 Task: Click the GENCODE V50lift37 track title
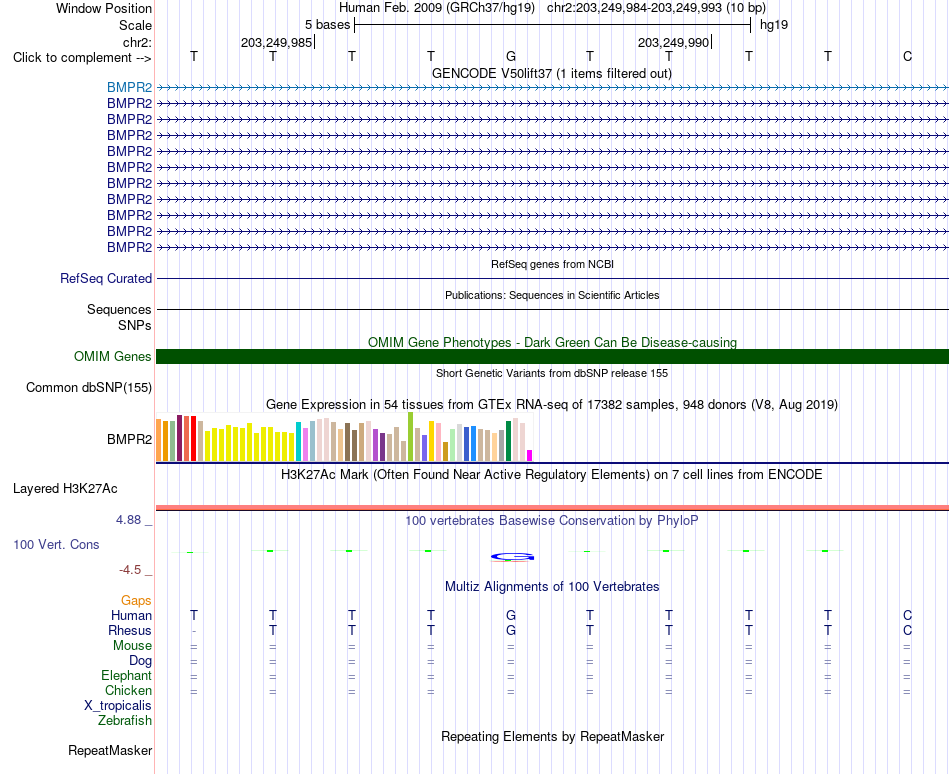(x=552, y=73)
